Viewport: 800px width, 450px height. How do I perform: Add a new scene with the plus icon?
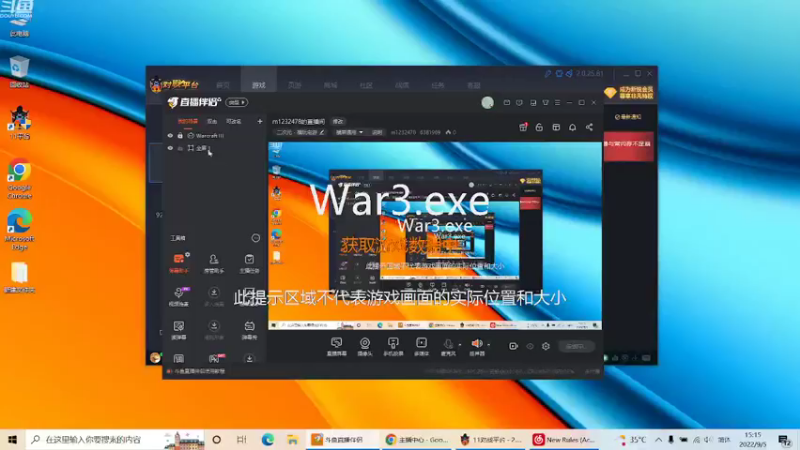coord(260,121)
